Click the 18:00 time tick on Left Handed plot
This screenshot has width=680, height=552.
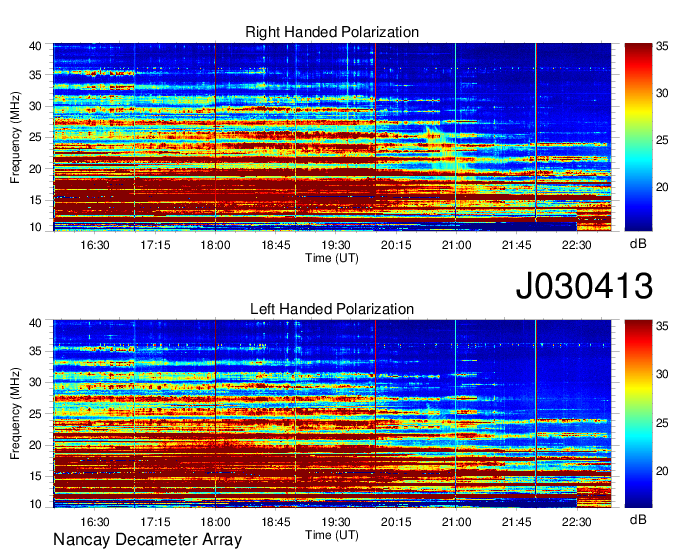[216, 522]
